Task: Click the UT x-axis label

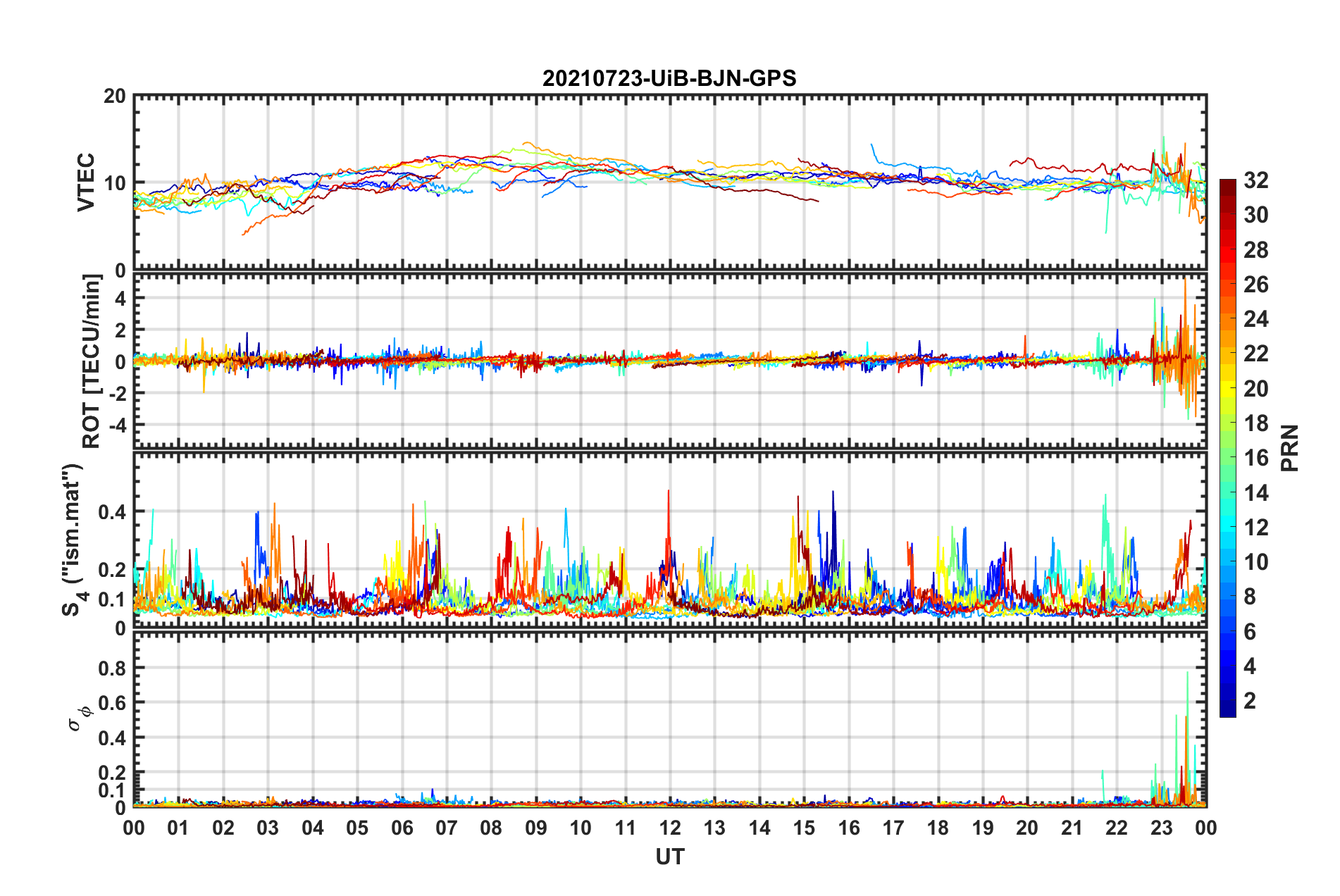Action: 669,857
